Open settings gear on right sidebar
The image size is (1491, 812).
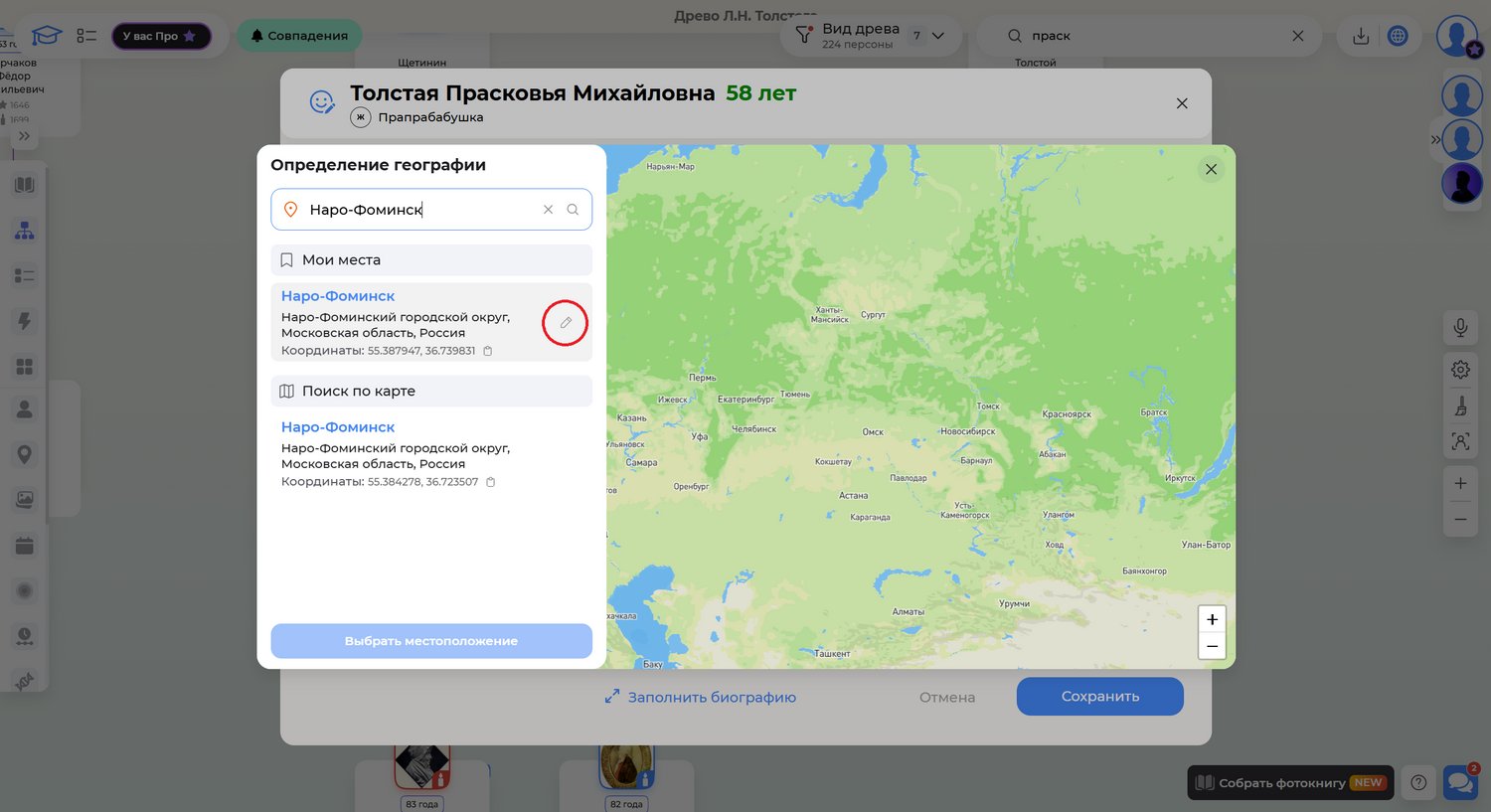coord(1460,370)
